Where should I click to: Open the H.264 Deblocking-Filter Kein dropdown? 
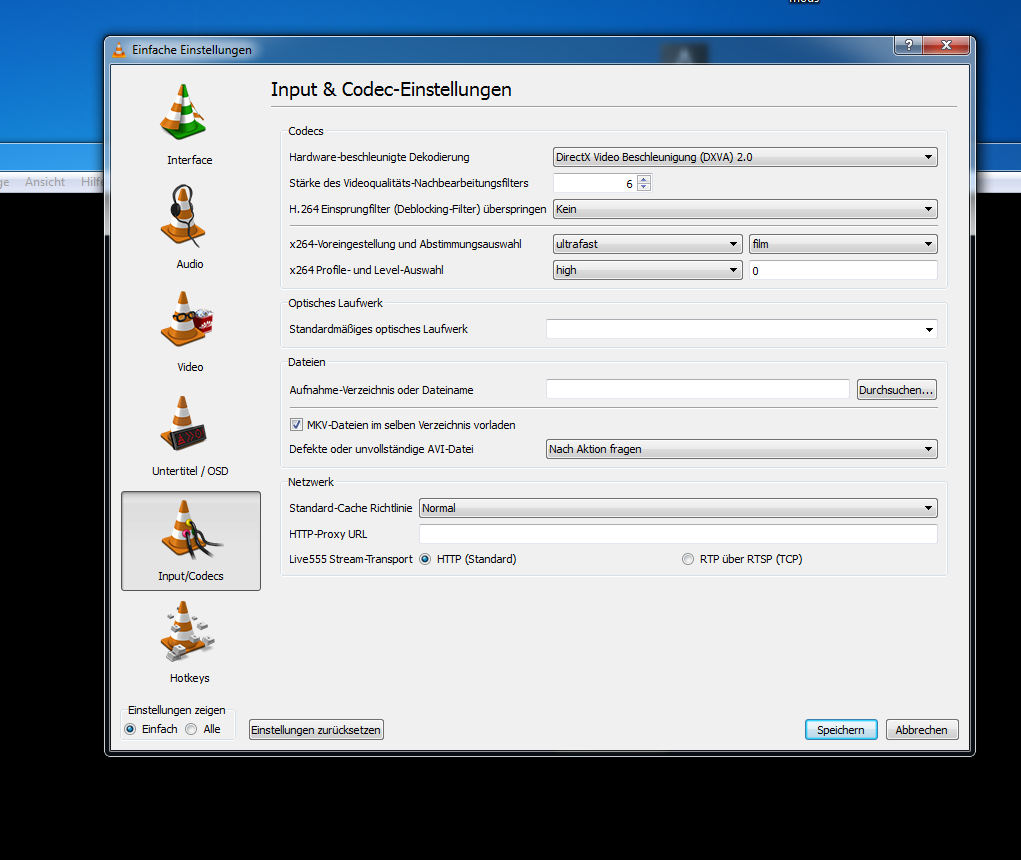tap(745, 209)
